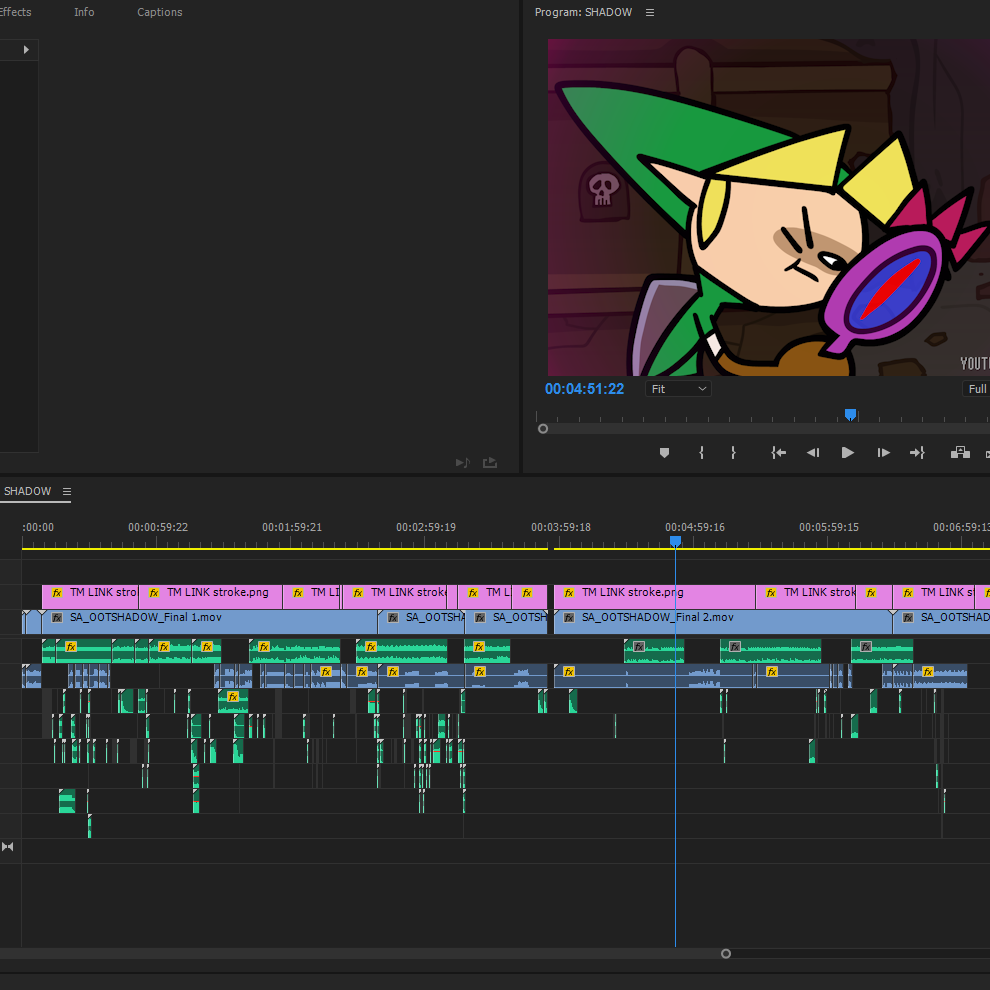Click the play-audio icon beside the export icon
The width and height of the screenshot is (990, 990).
(463, 463)
